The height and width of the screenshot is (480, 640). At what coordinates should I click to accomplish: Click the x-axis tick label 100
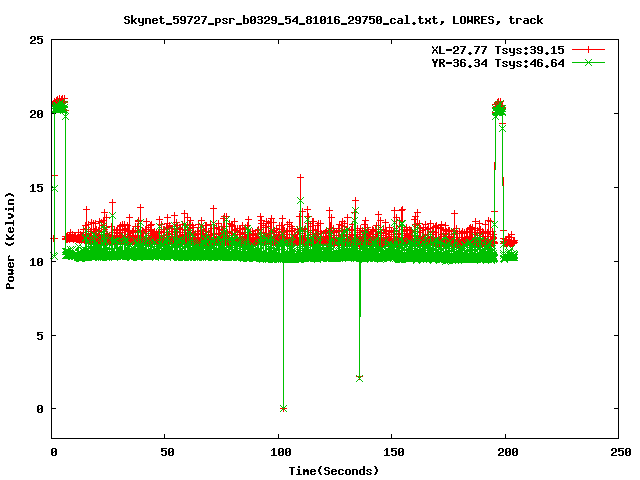281,452
